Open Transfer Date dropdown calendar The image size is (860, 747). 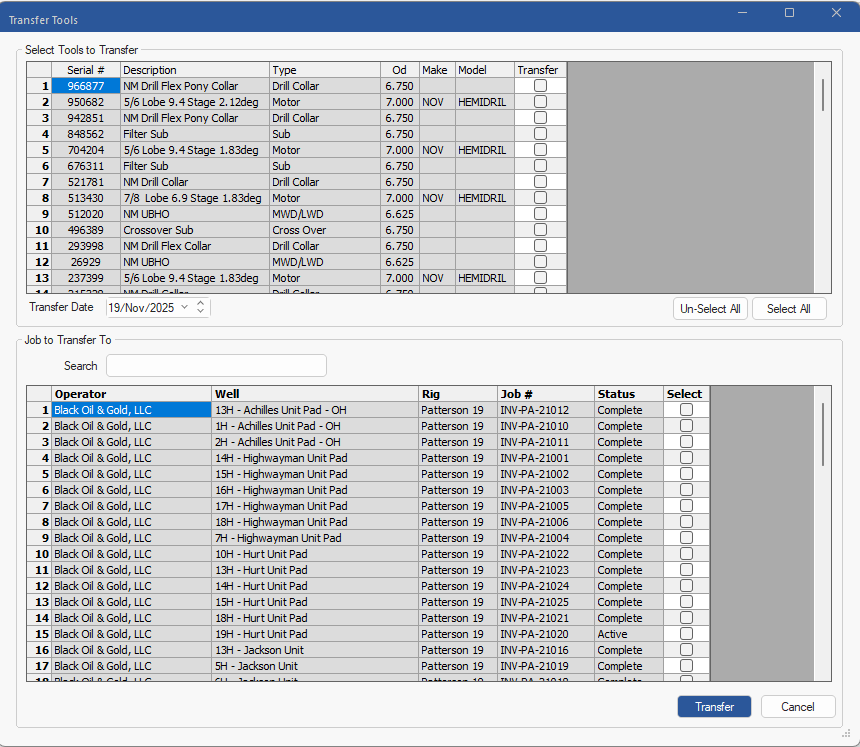185,307
